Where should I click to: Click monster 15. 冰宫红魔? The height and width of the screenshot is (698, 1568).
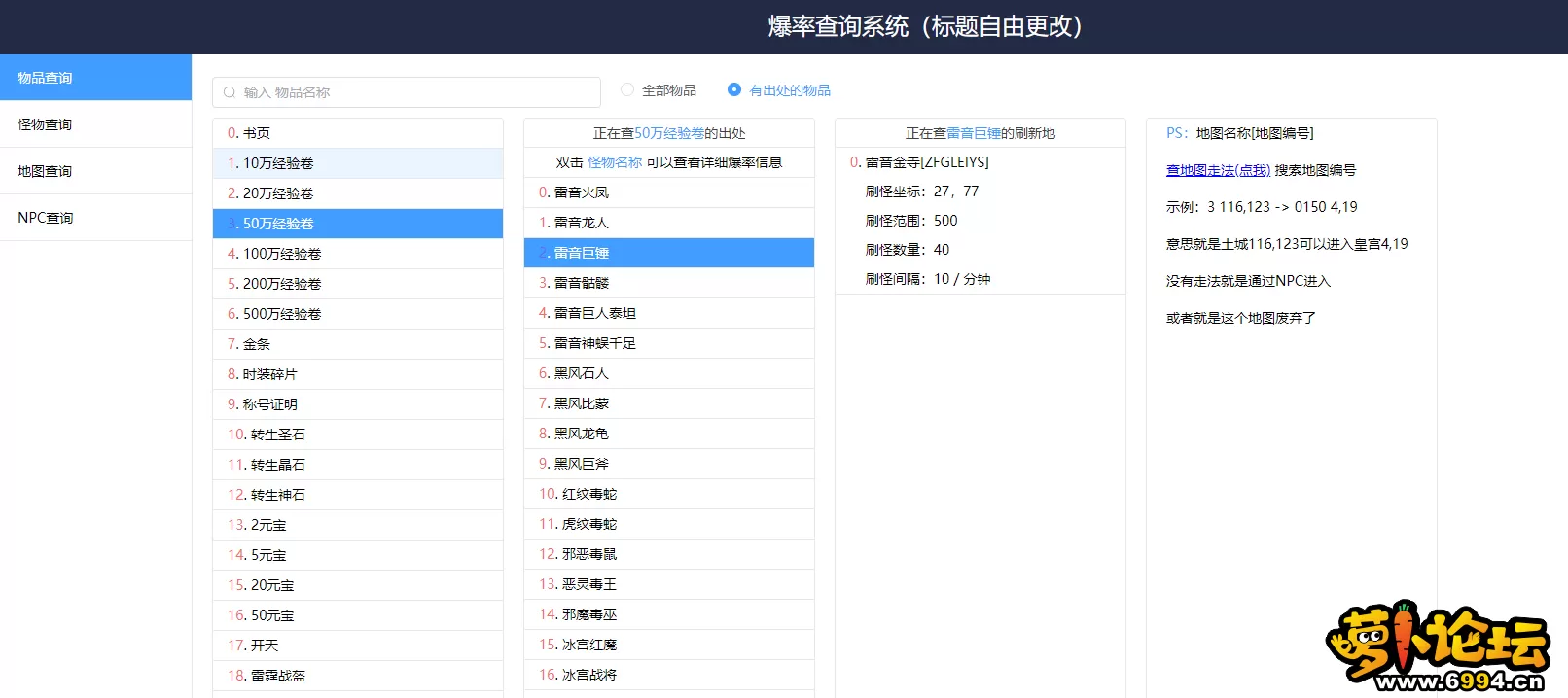[669, 645]
